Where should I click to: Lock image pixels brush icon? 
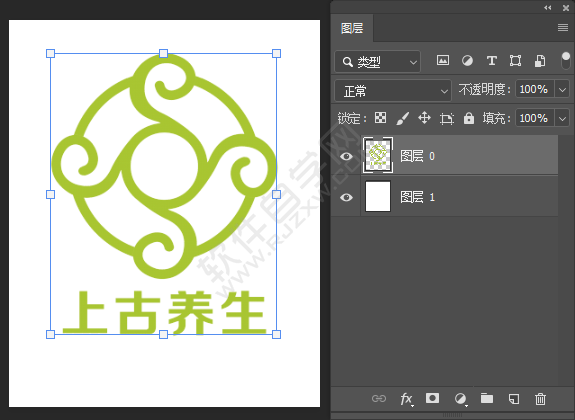click(402, 118)
